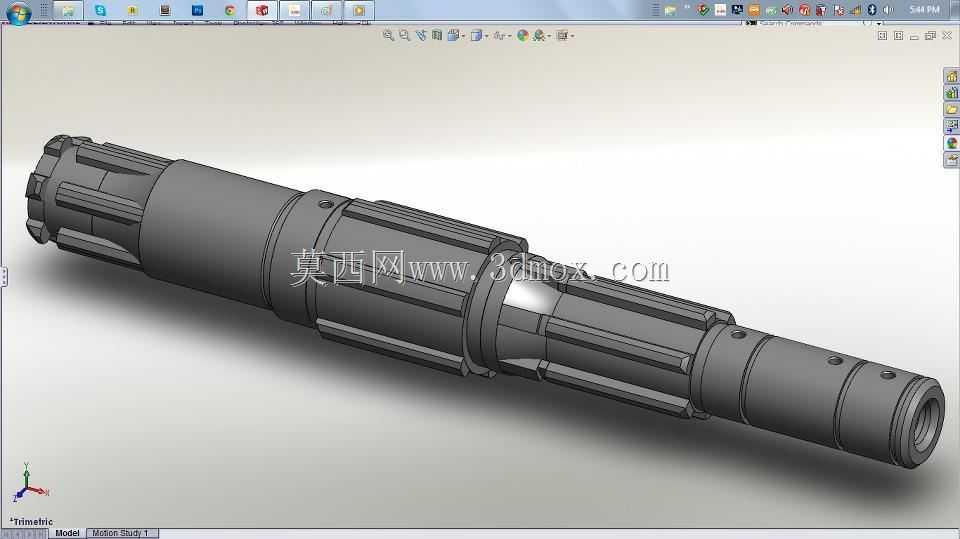Open Skype from the taskbar
Screen dimensions: 960x539
click(100, 10)
